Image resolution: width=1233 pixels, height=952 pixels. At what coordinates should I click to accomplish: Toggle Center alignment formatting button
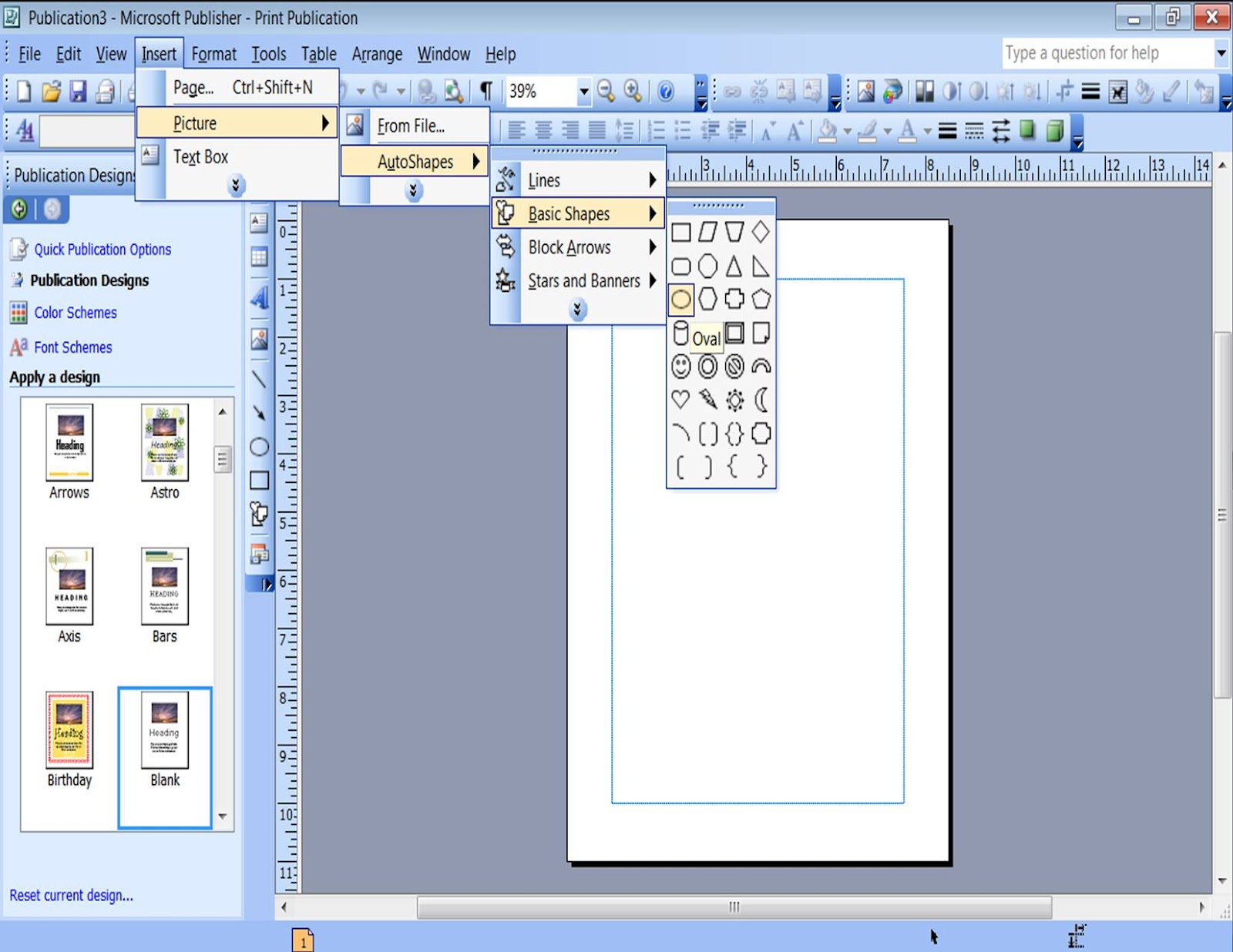[x=543, y=132]
